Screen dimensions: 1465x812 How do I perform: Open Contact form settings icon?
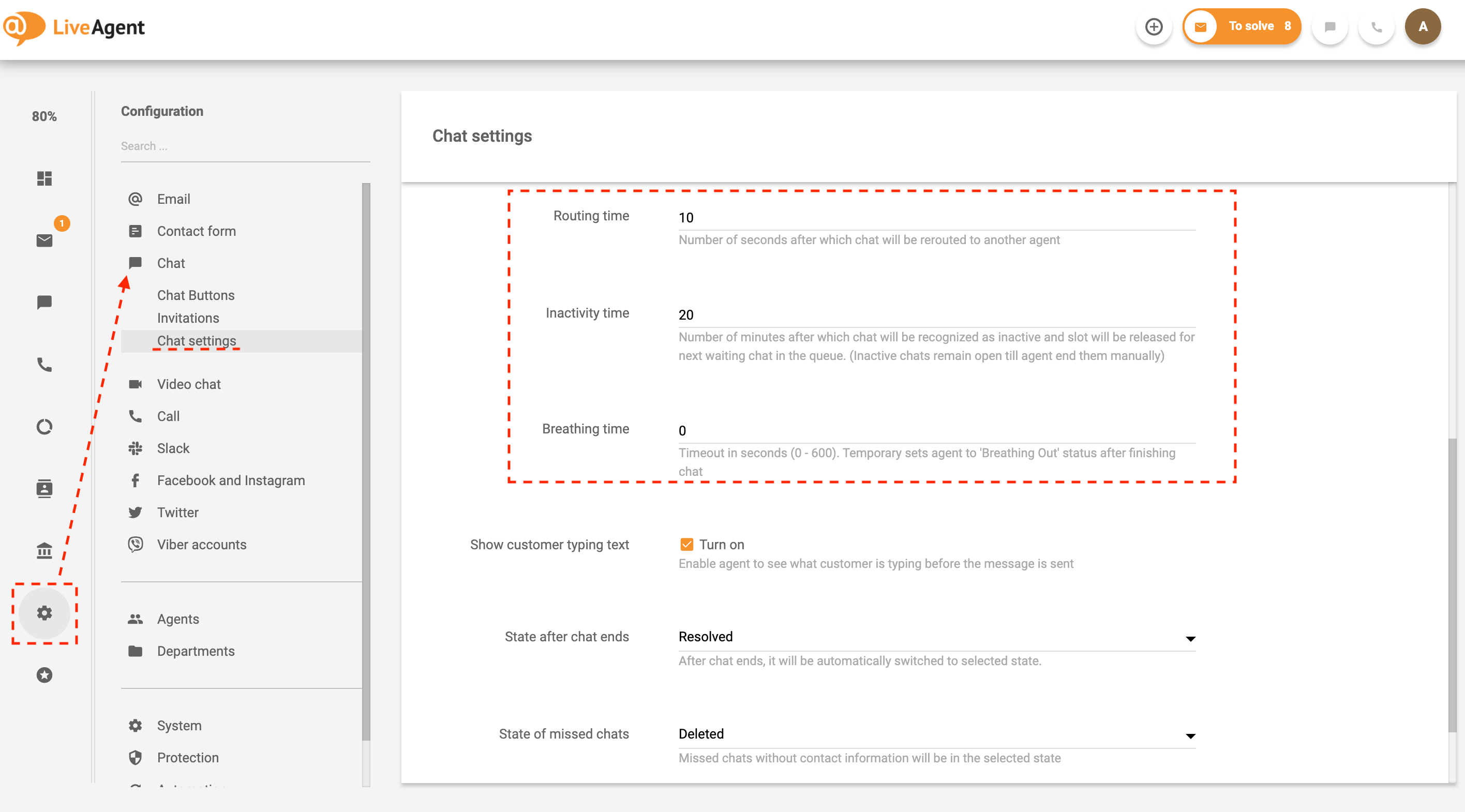pyautogui.click(x=136, y=231)
